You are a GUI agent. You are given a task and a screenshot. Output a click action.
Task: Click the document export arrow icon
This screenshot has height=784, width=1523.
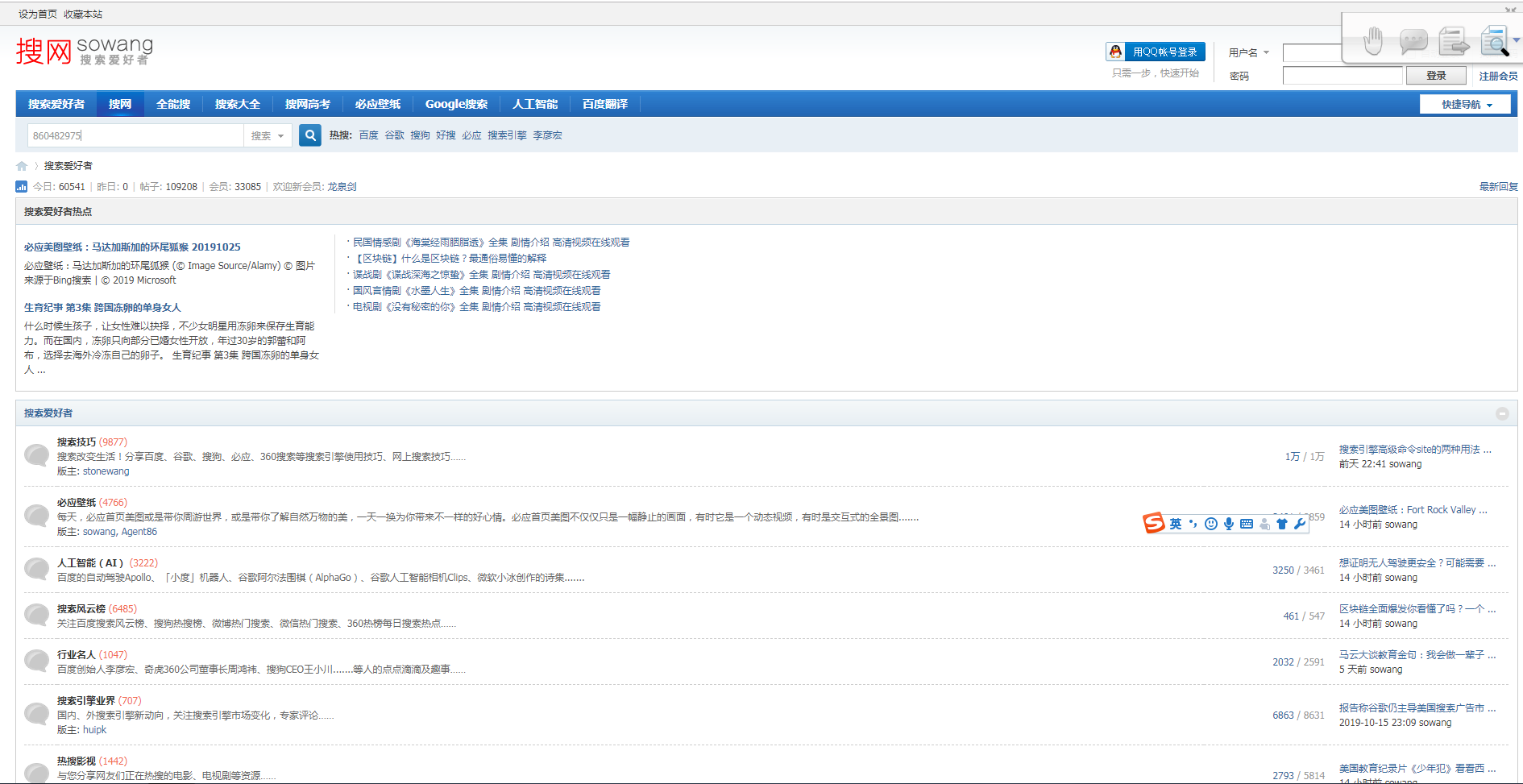tap(1454, 40)
